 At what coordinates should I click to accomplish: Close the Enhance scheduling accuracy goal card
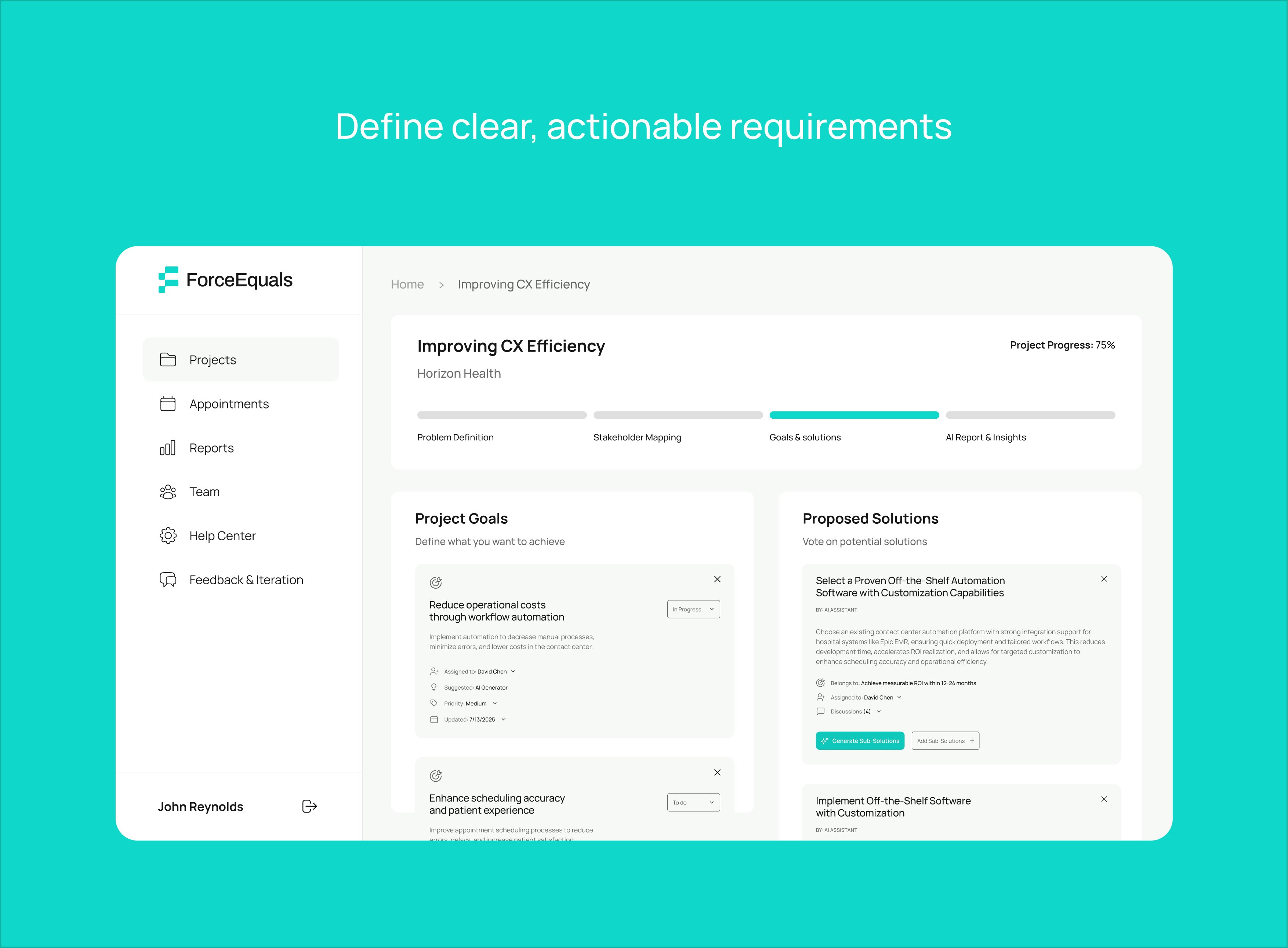717,773
